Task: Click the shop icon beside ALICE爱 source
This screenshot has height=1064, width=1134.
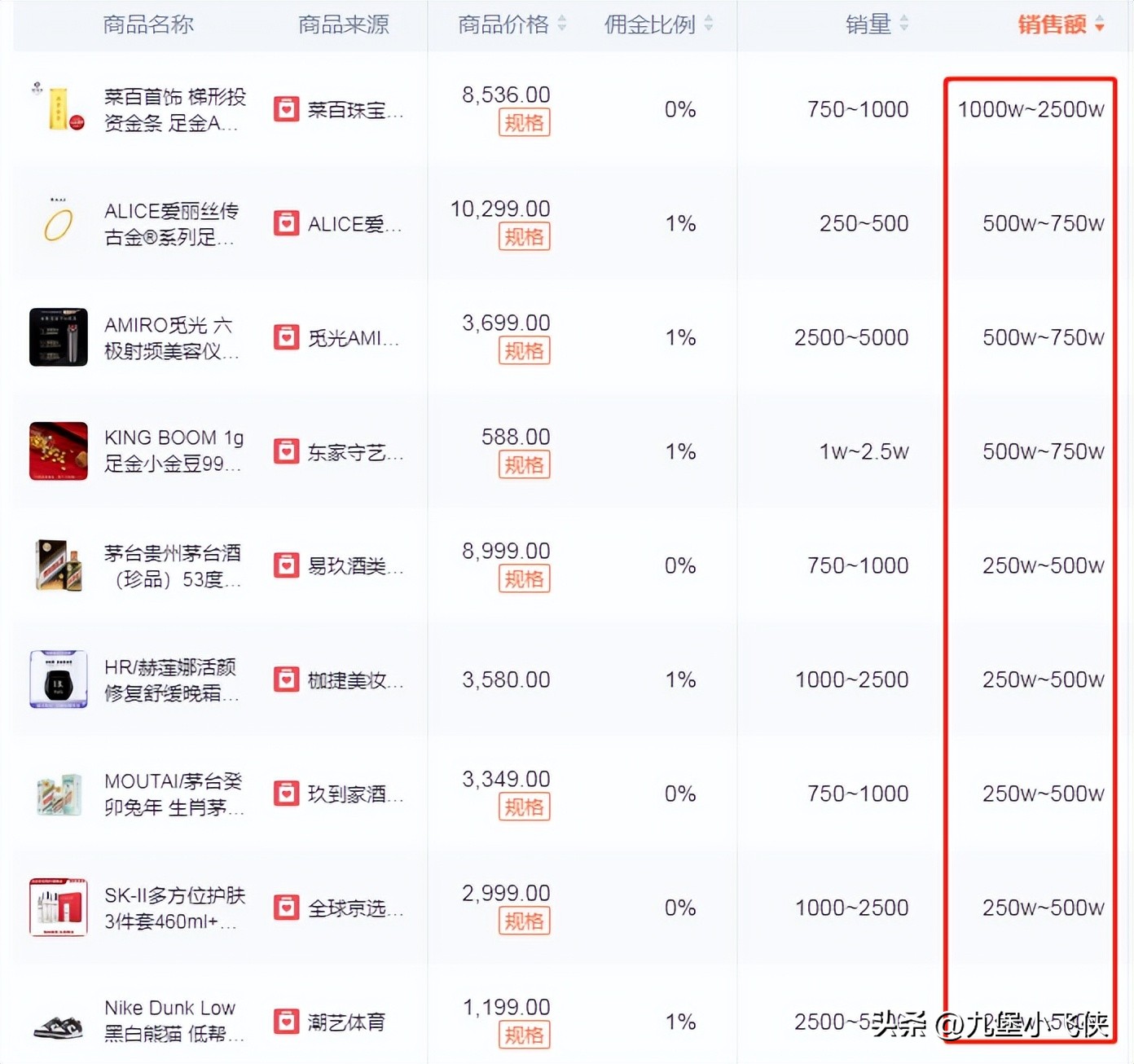Action: pos(286,223)
